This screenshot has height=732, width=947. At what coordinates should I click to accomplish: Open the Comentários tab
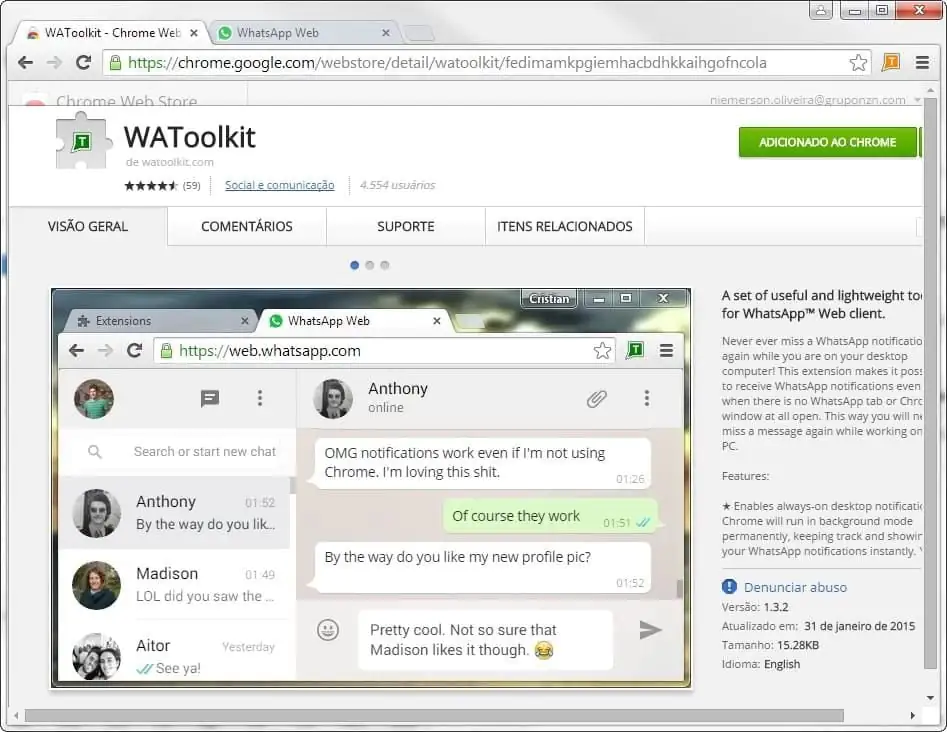tap(246, 226)
